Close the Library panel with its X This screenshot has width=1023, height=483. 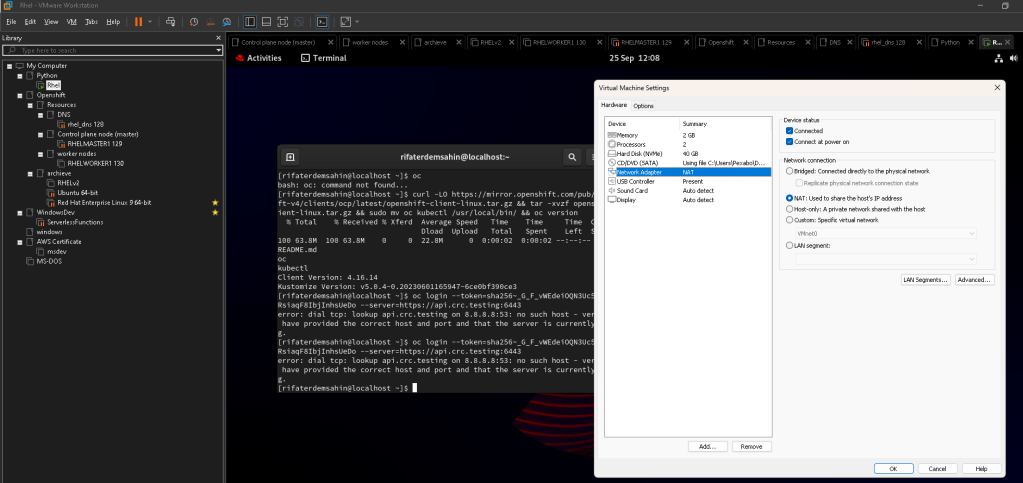tap(219, 38)
